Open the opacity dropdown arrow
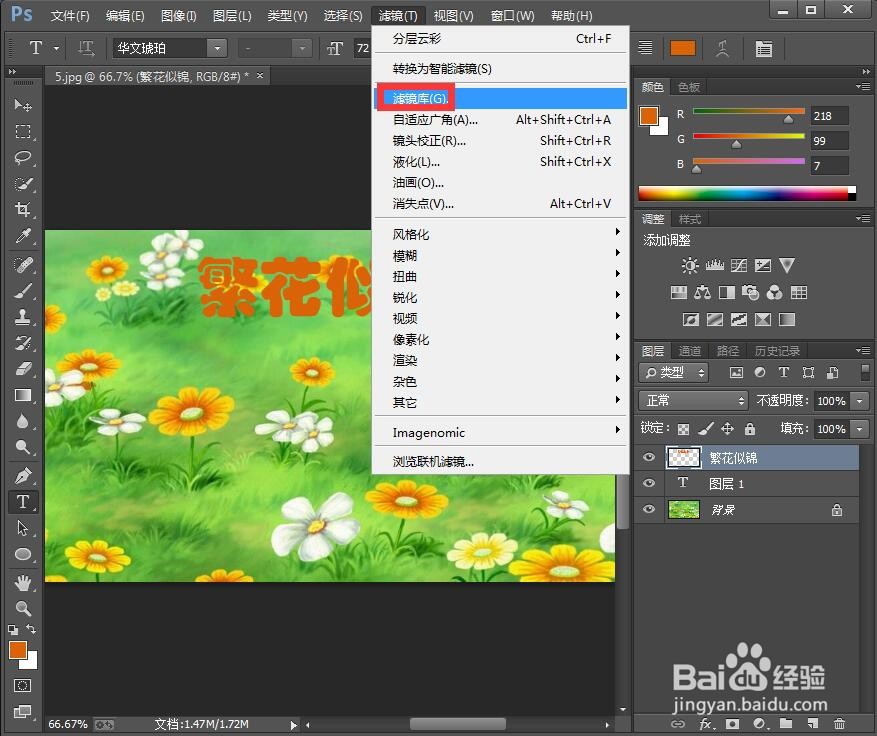The height and width of the screenshot is (736, 877). [x=859, y=400]
